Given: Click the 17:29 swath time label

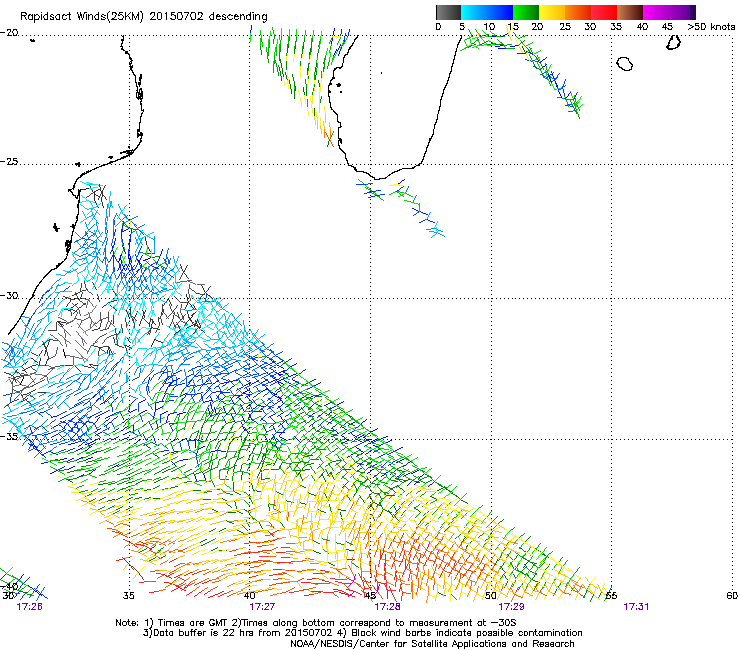Looking at the screenshot, I should 511,607.
